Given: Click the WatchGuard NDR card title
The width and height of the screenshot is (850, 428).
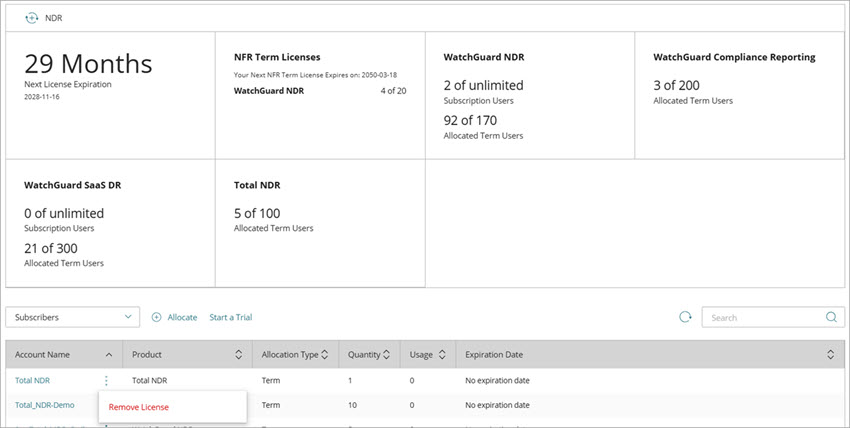Looking at the screenshot, I should point(484,57).
